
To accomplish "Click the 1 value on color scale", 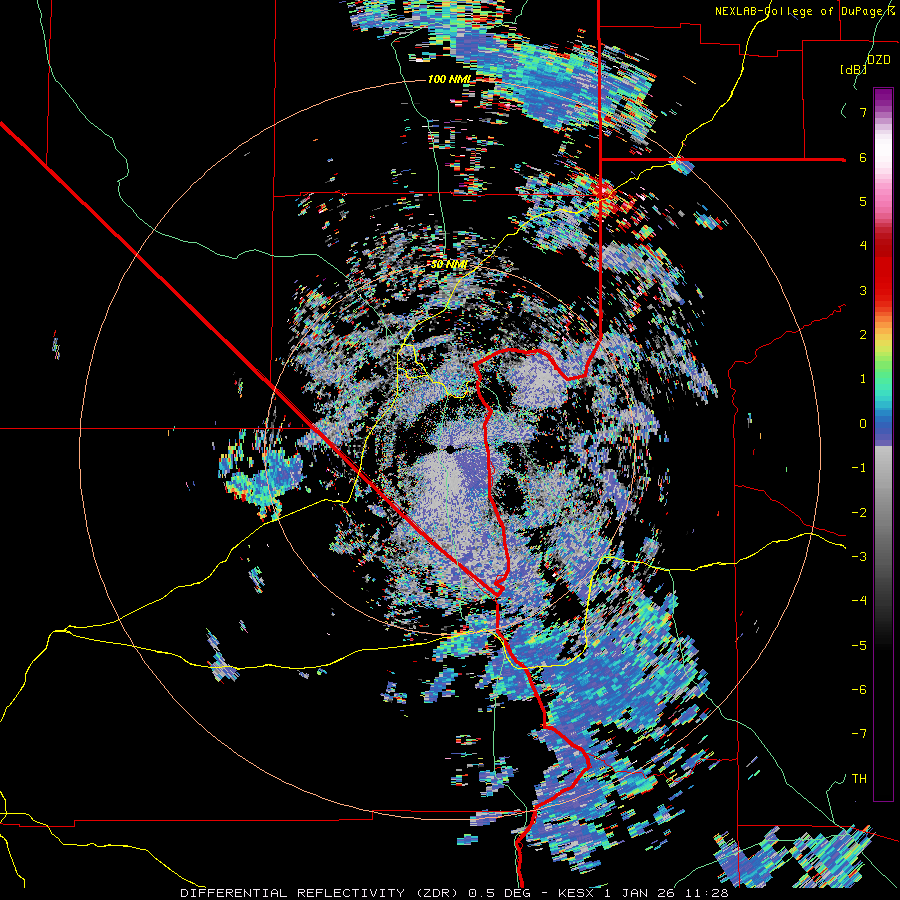I will pyautogui.click(x=863, y=379).
